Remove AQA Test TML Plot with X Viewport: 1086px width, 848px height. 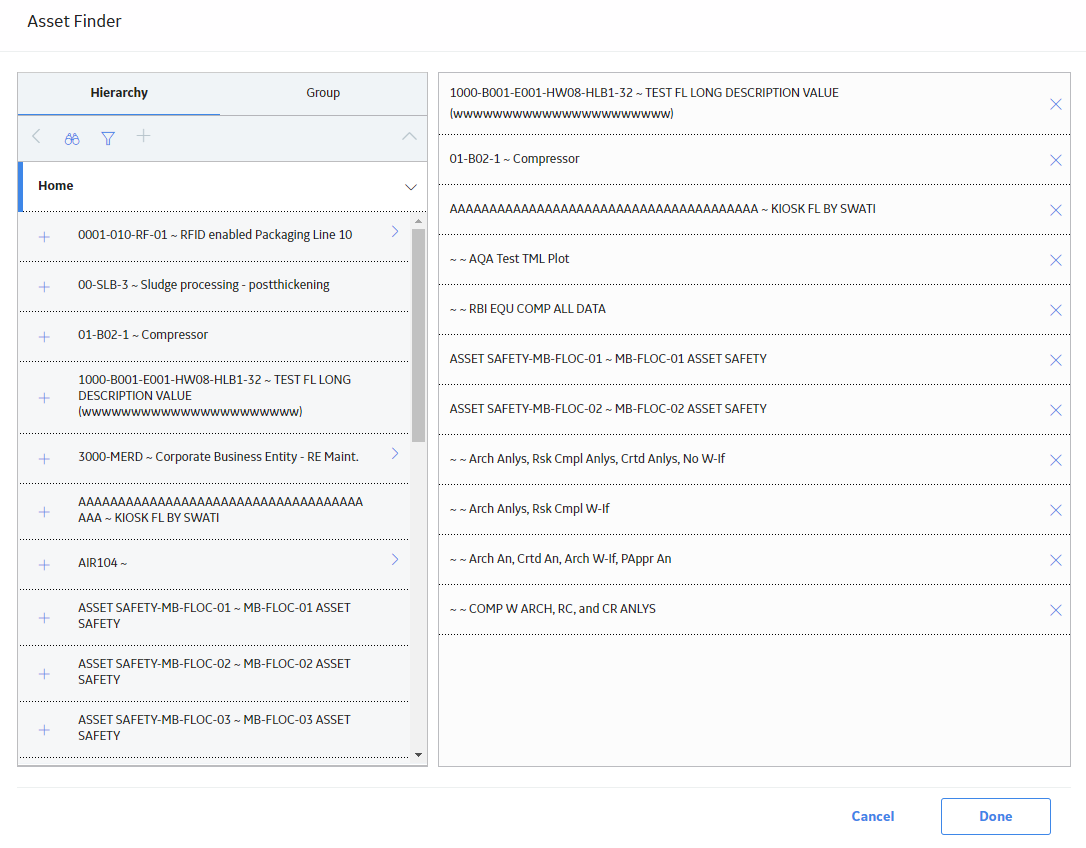pyautogui.click(x=1056, y=260)
